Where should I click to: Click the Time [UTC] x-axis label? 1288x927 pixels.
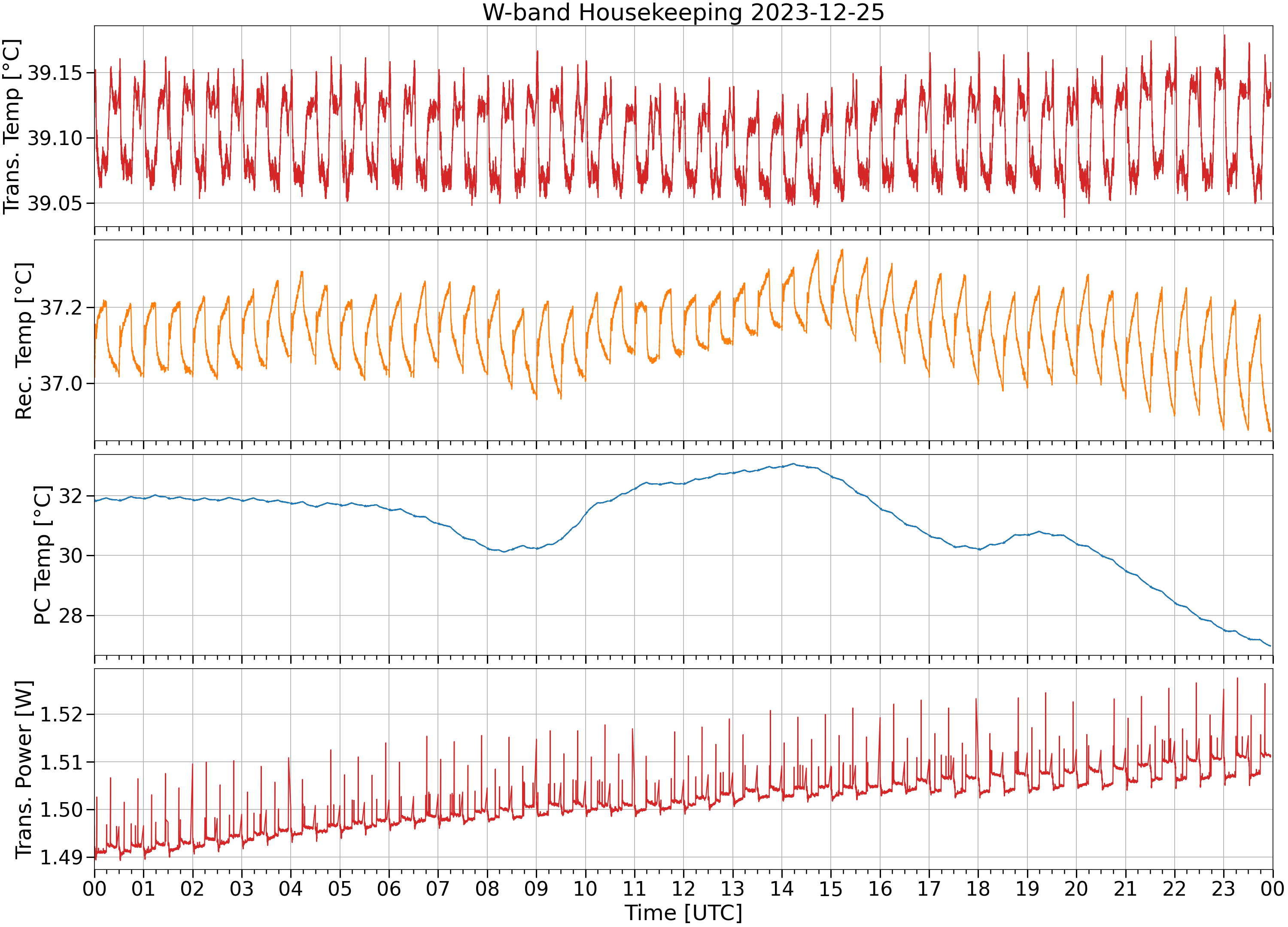683,912
